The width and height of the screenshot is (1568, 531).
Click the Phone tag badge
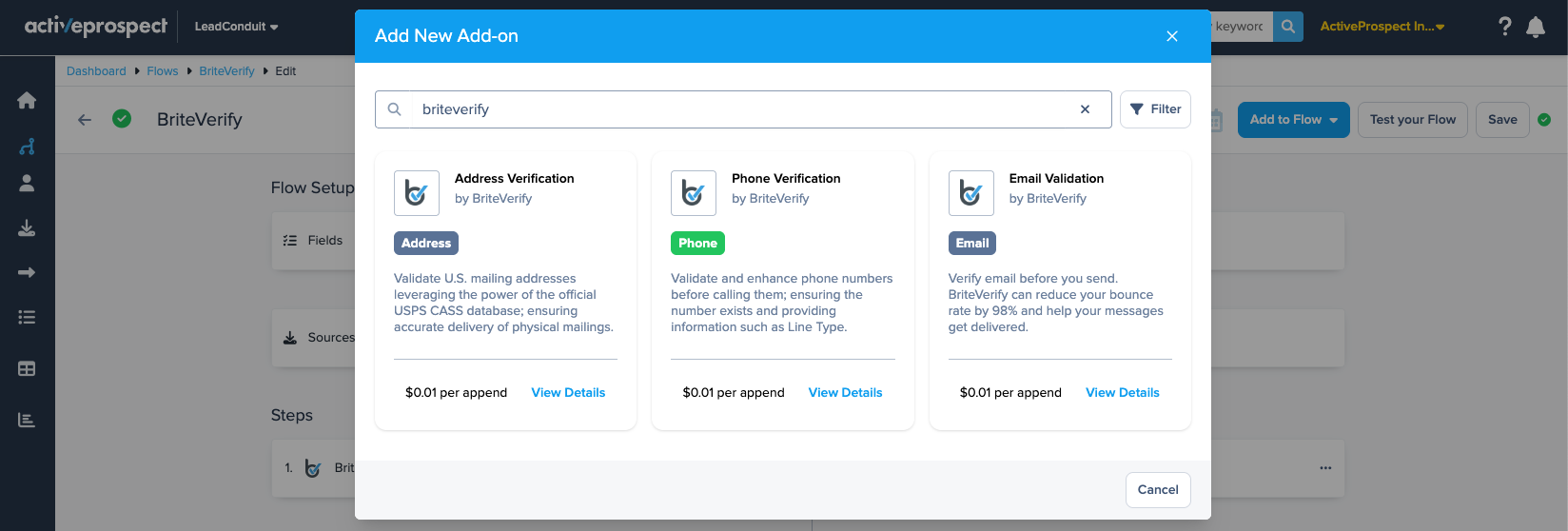point(697,244)
